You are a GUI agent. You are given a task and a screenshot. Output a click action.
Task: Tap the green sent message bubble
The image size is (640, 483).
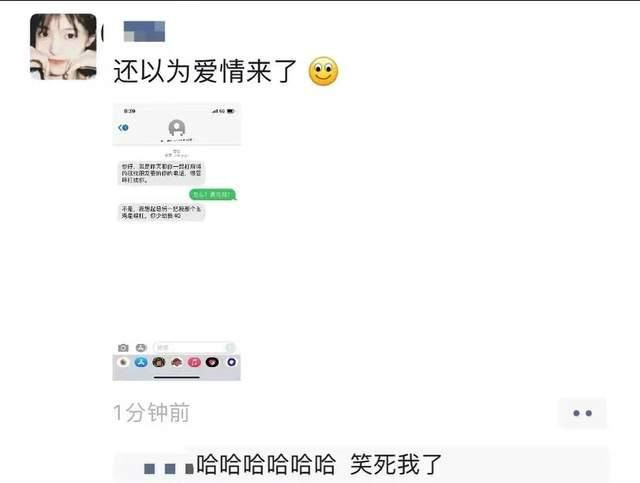coord(212,194)
